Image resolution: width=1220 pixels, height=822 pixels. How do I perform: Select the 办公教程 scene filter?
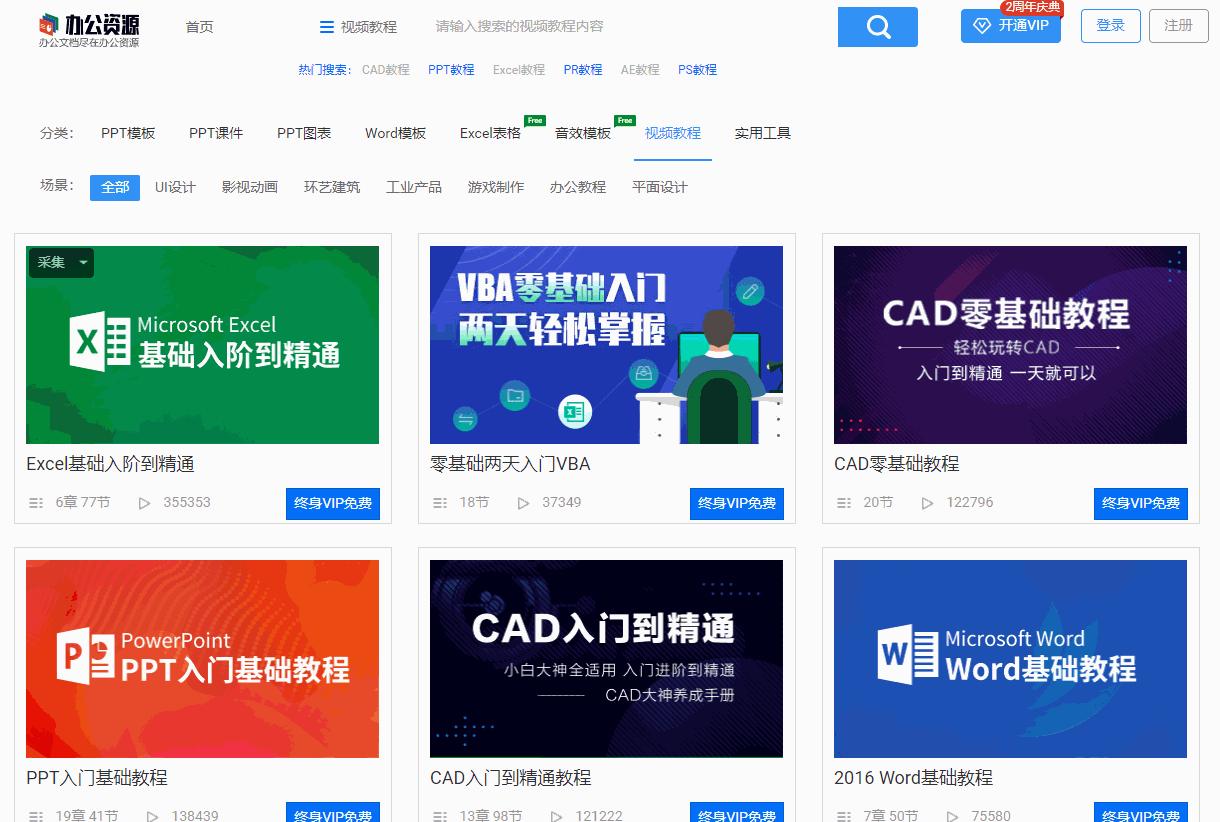pos(578,186)
